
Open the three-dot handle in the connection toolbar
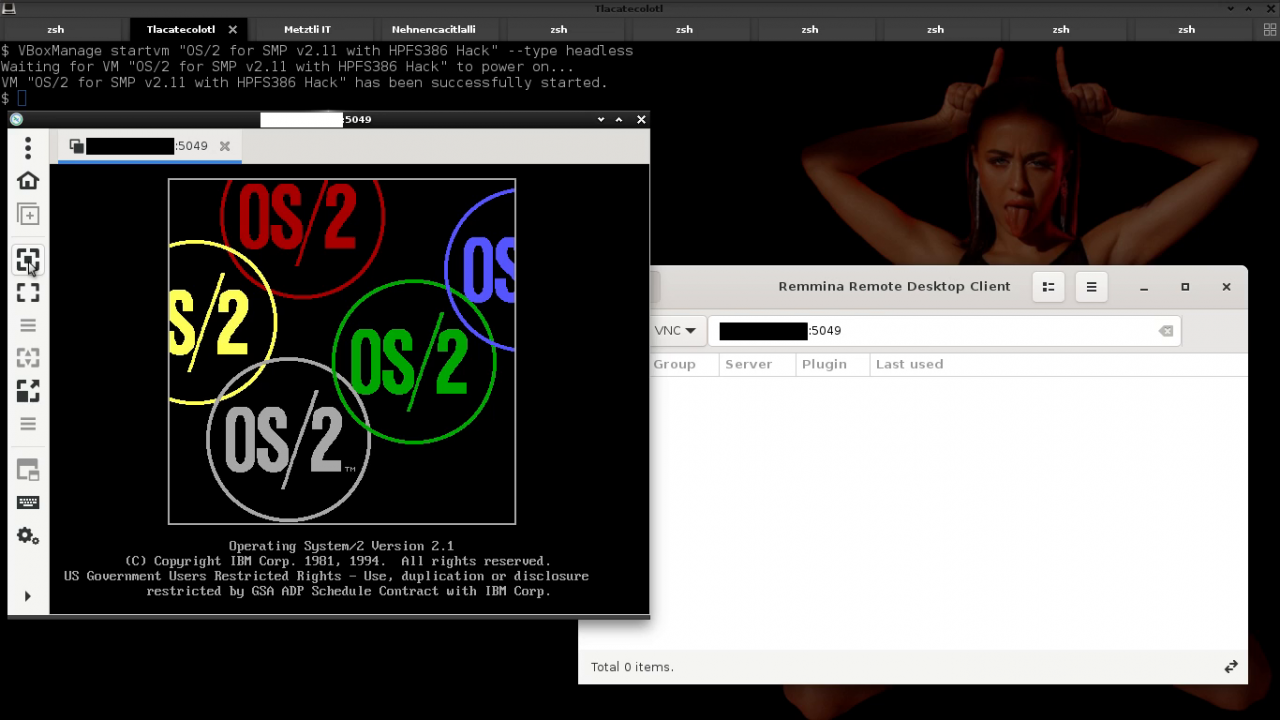(x=28, y=148)
